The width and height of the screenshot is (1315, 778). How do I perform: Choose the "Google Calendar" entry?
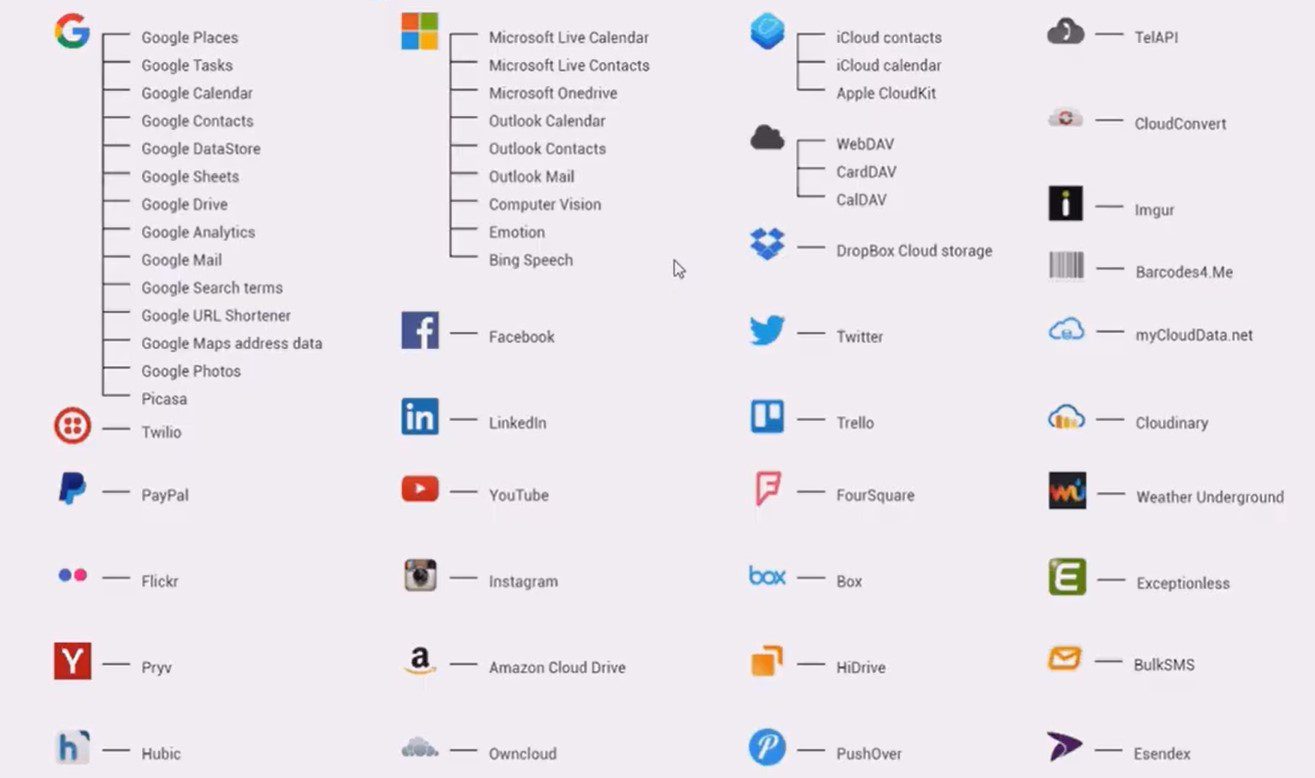point(197,93)
